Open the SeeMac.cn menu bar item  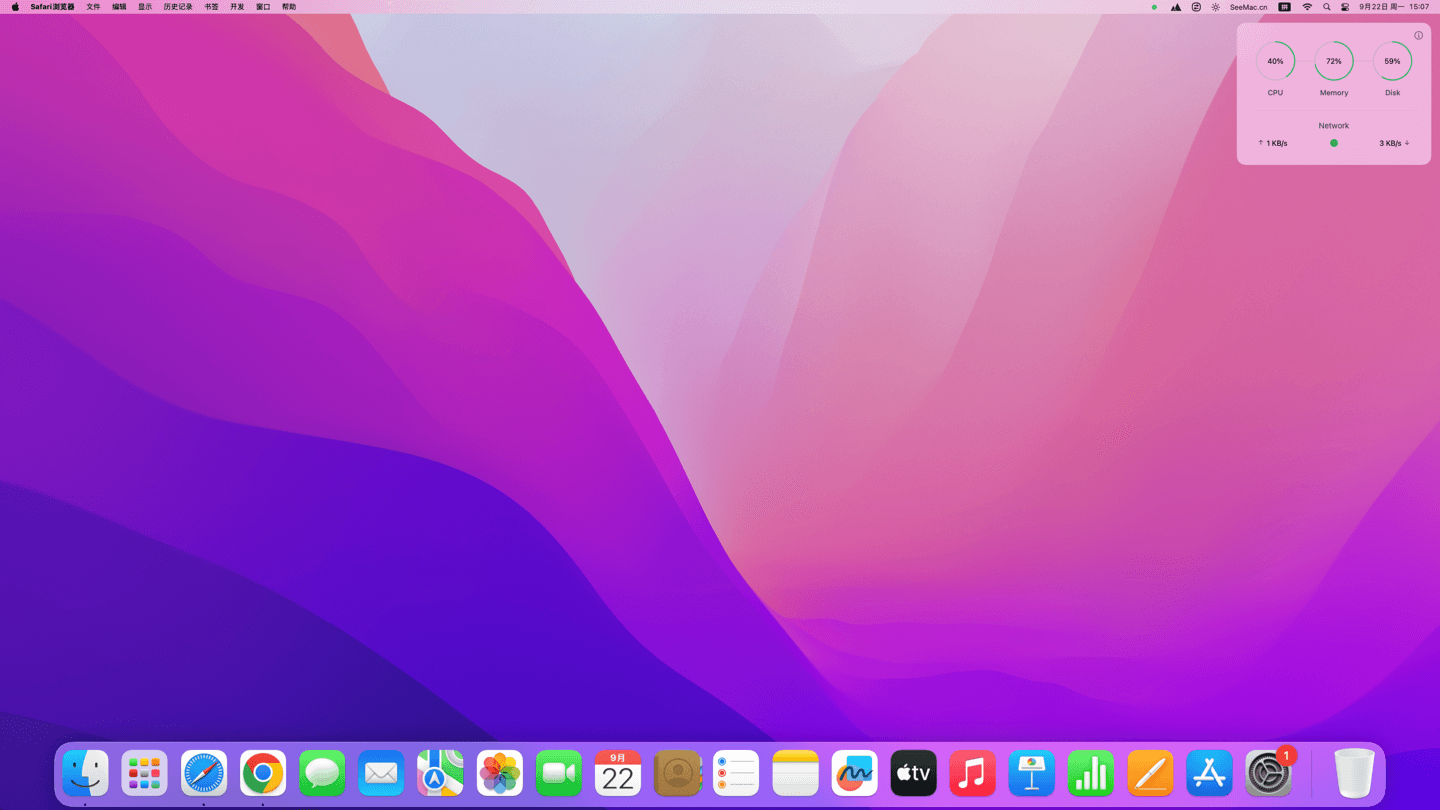click(x=1248, y=7)
